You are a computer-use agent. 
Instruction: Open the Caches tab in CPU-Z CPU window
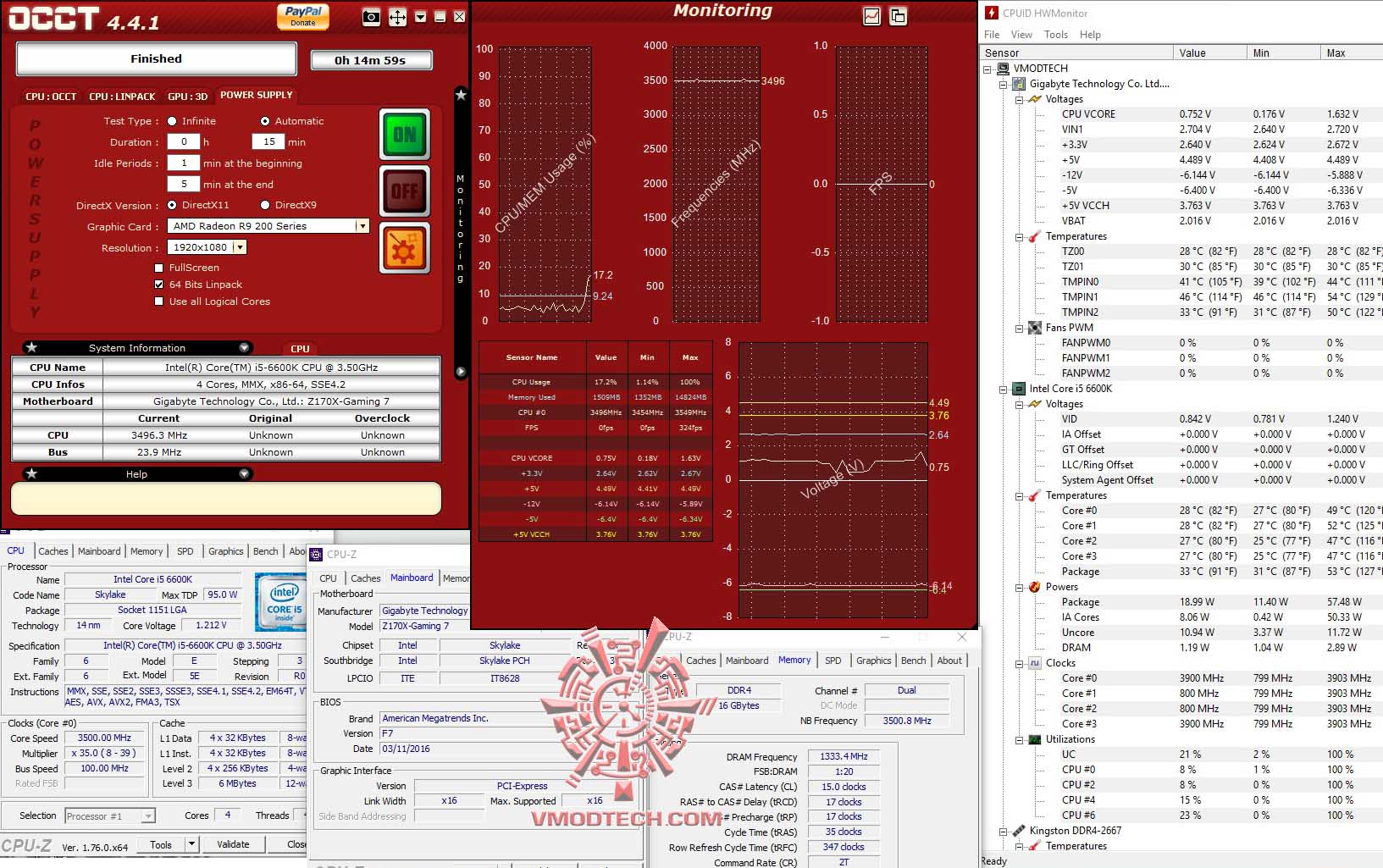53,551
